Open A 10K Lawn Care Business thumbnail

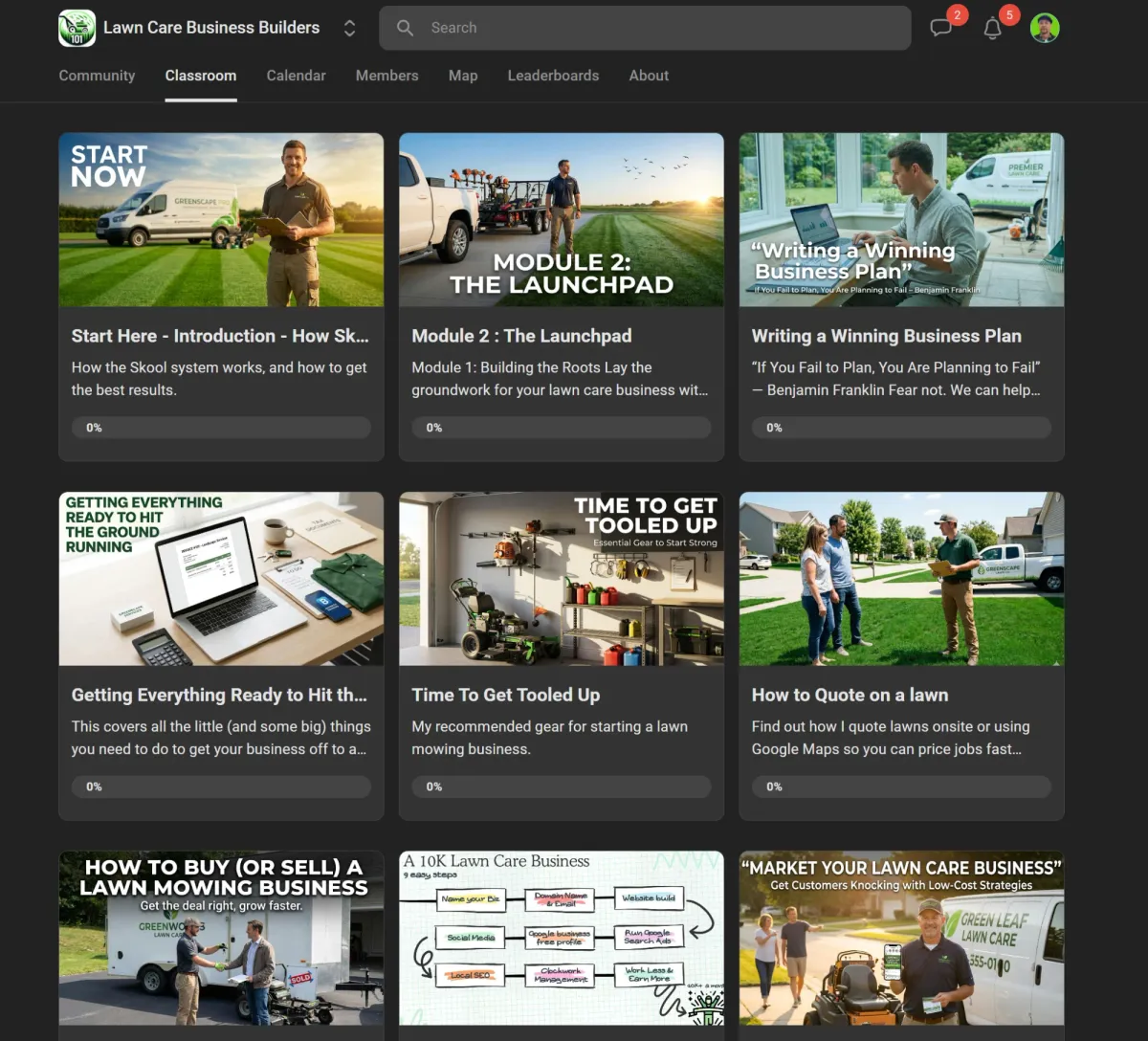click(x=562, y=938)
